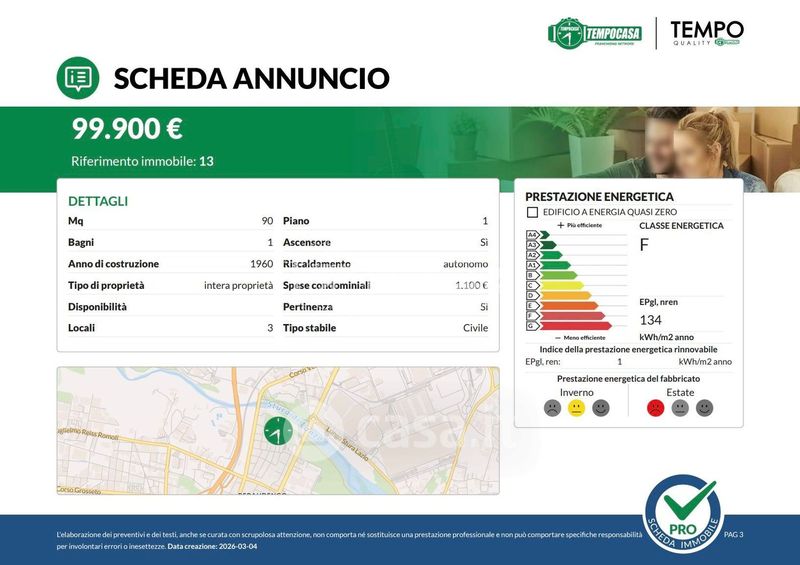
Task: Click the Tempocasa logo in the header
Action: coord(595,33)
